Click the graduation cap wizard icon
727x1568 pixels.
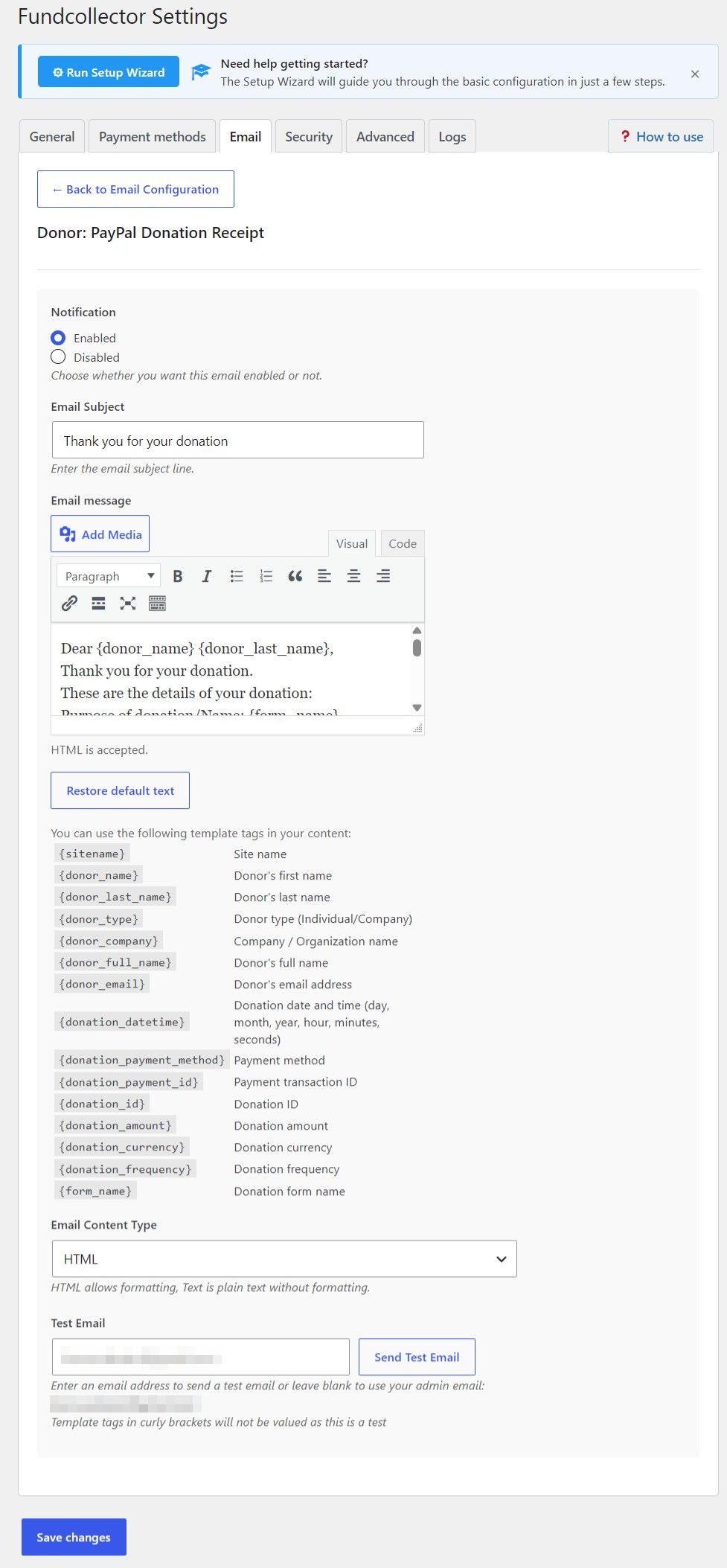pyautogui.click(x=201, y=72)
